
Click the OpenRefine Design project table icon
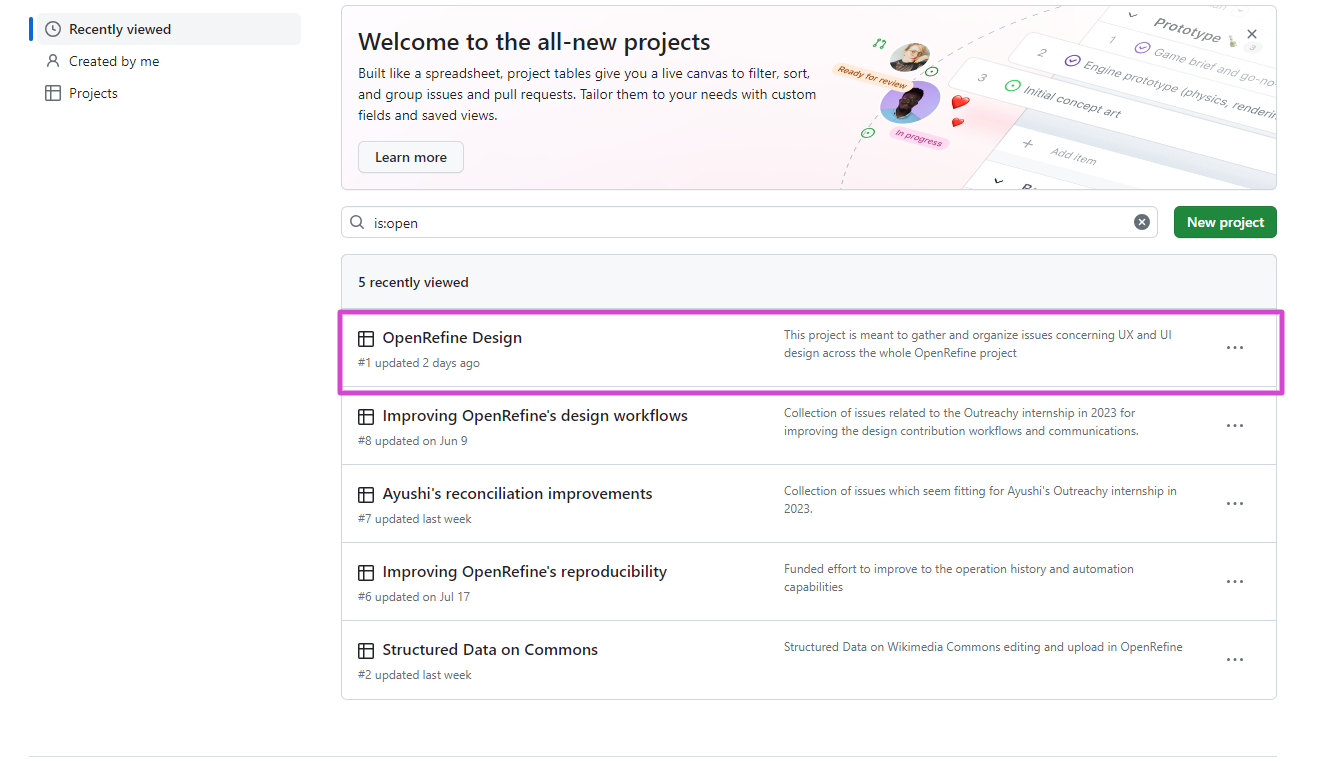point(366,338)
